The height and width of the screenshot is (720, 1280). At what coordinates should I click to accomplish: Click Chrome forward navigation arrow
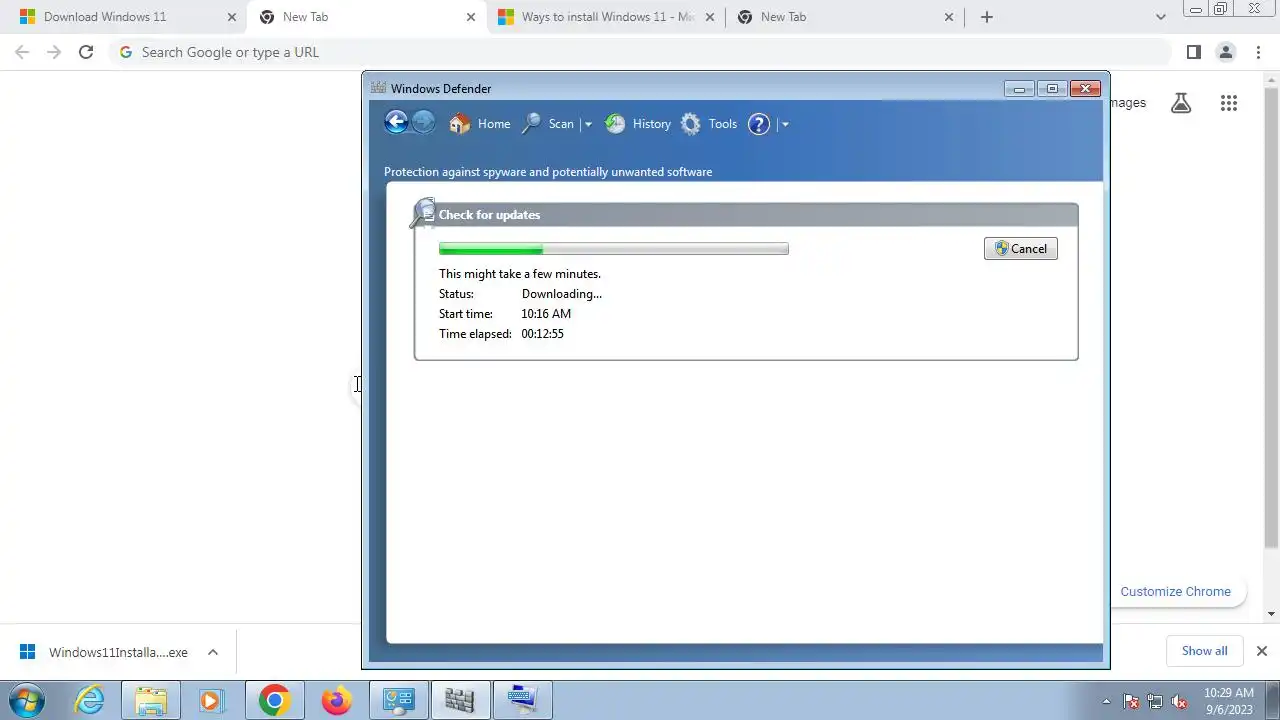coord(54,52)
